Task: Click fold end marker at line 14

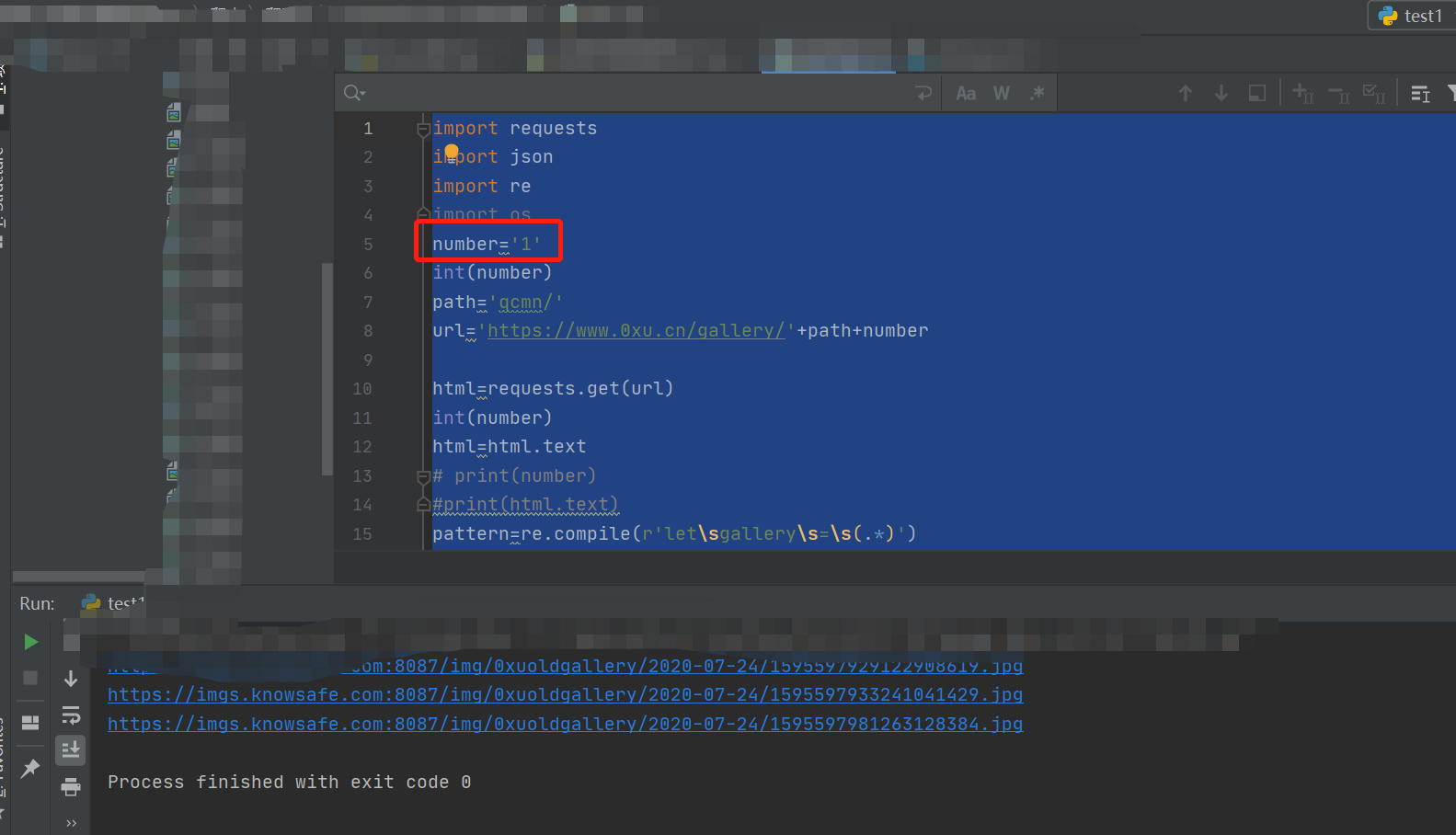Action: click(423, 504)
